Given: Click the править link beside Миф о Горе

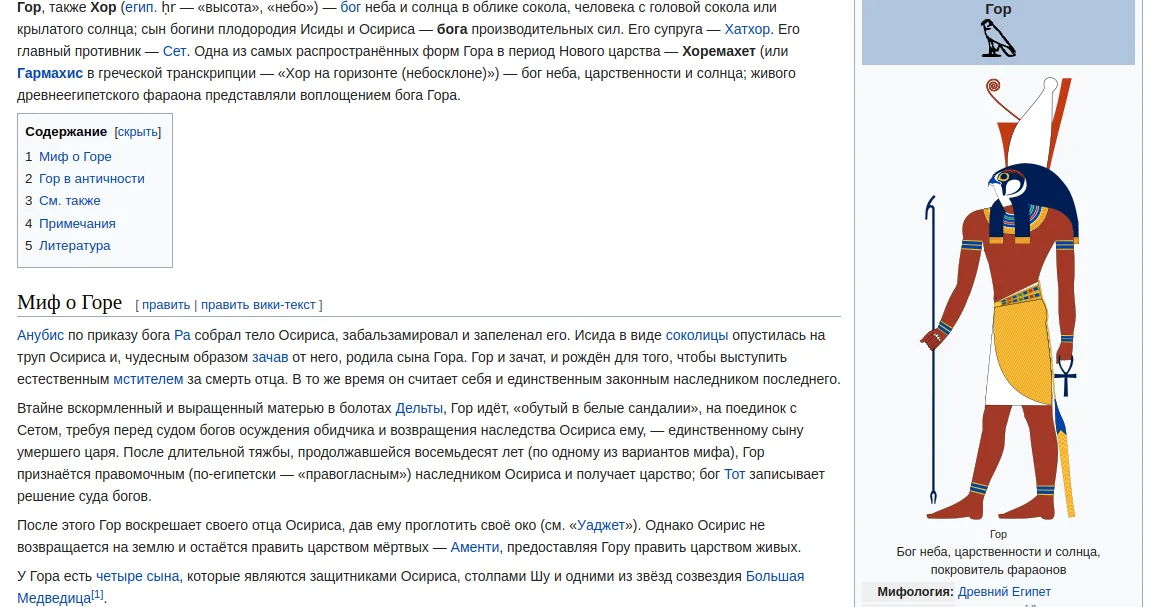Looking at the screenshot, I should pyautogui.click(x=166, y=305).
